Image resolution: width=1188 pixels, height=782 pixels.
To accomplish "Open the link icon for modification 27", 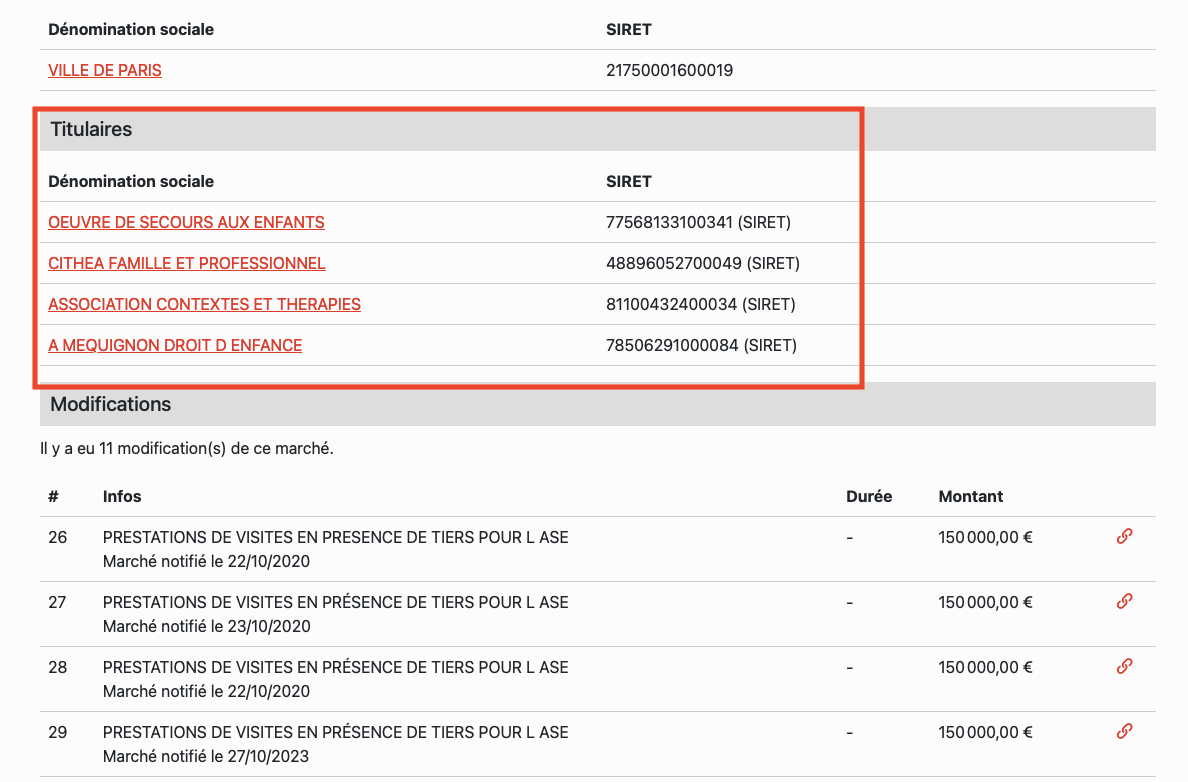I will (1124, 602).
